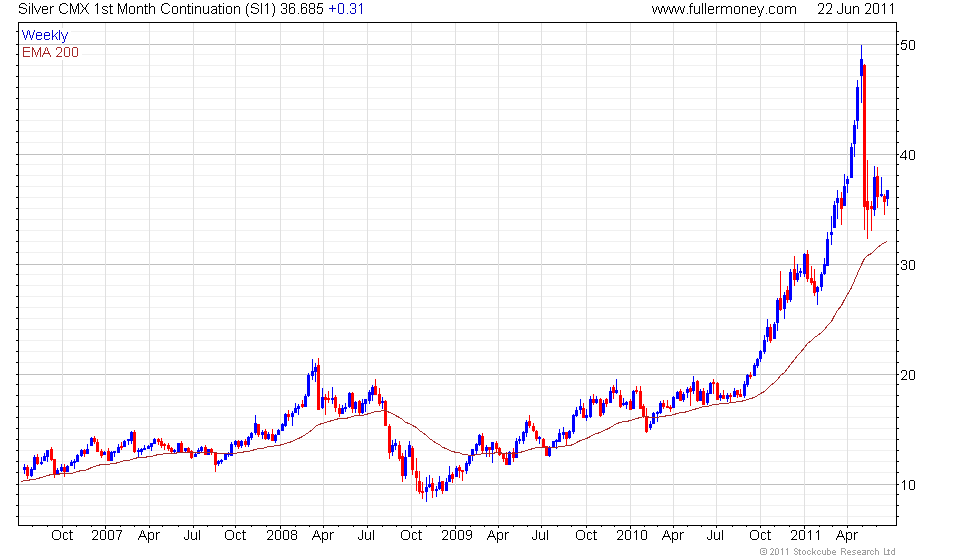Select the red EMA 200 indicator label
This screenshot has width=980, height=560.
50,52
